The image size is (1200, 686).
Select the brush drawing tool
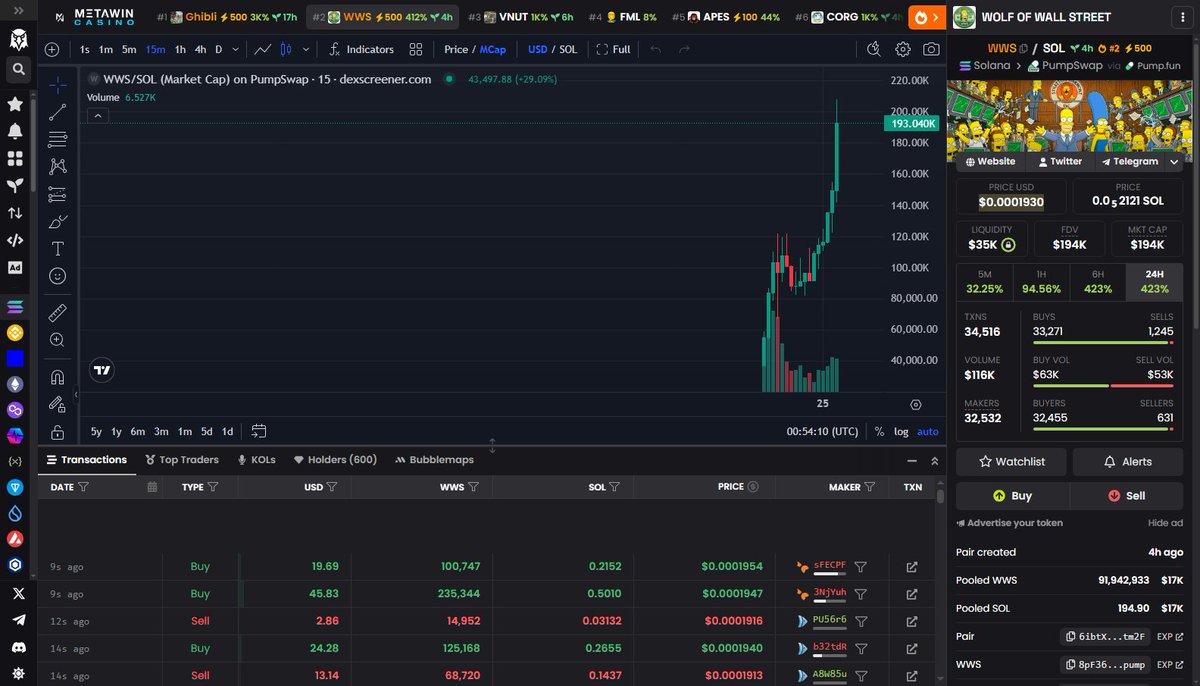tap(57, 221)
